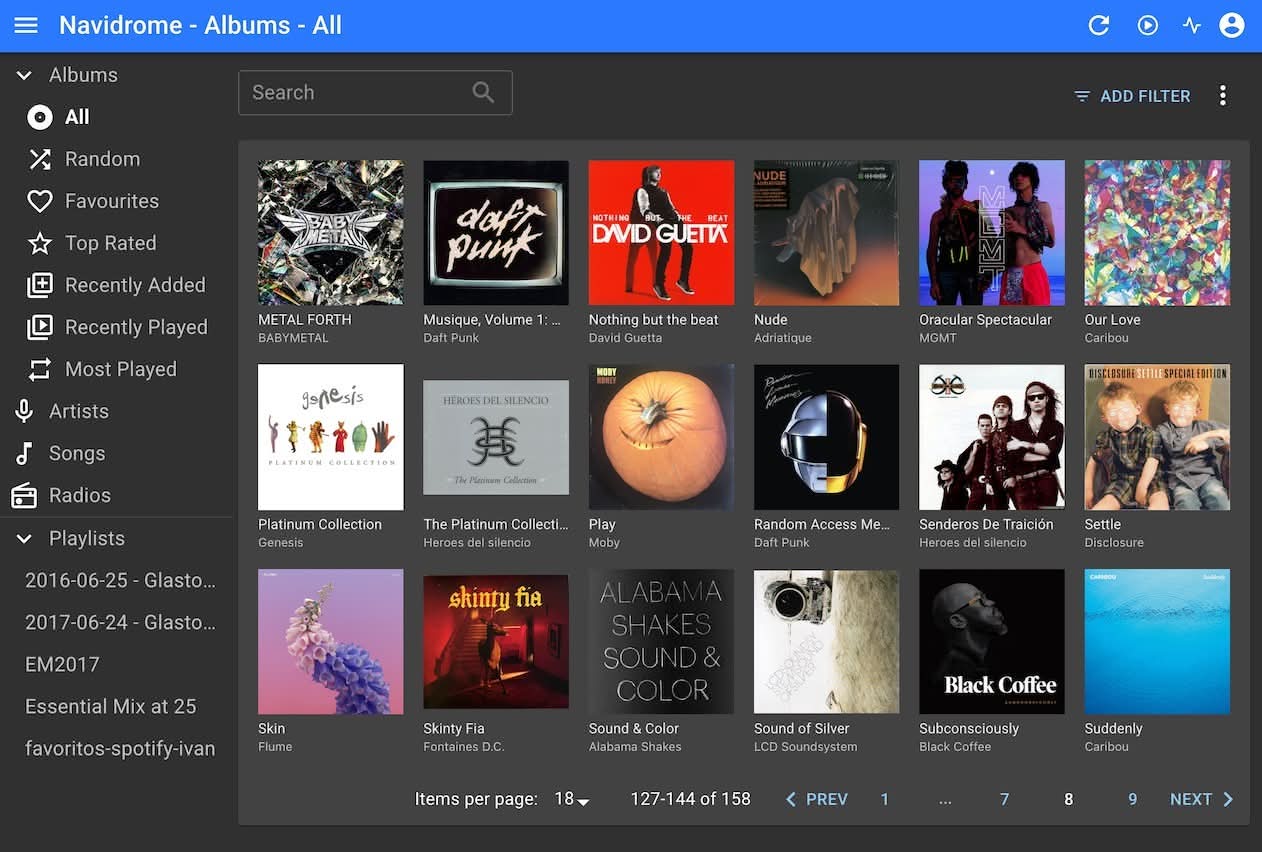Open the Sound & Color album cover
This screenshot has height=852, width=1262.
tap(661, 642)
